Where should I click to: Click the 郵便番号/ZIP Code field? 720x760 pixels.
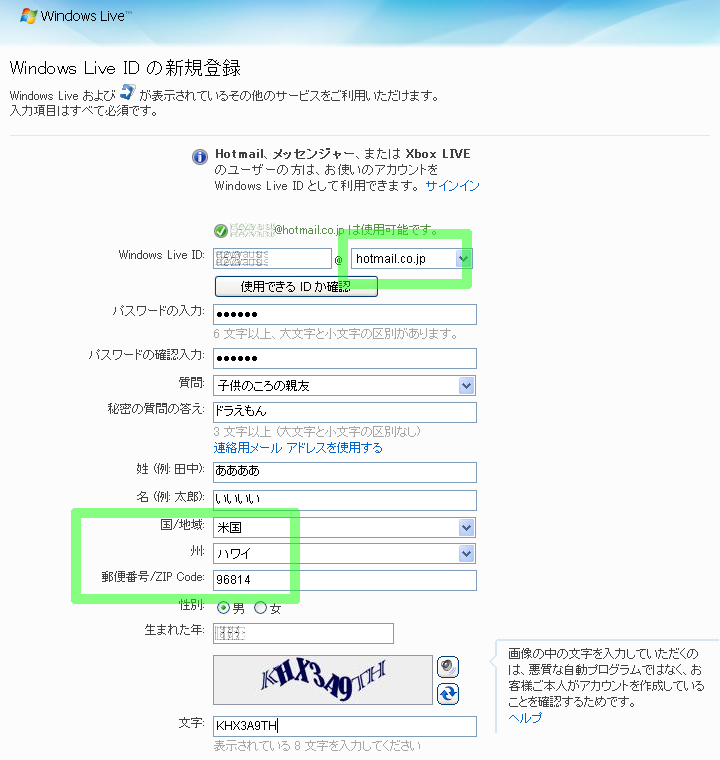pos(345,580)
